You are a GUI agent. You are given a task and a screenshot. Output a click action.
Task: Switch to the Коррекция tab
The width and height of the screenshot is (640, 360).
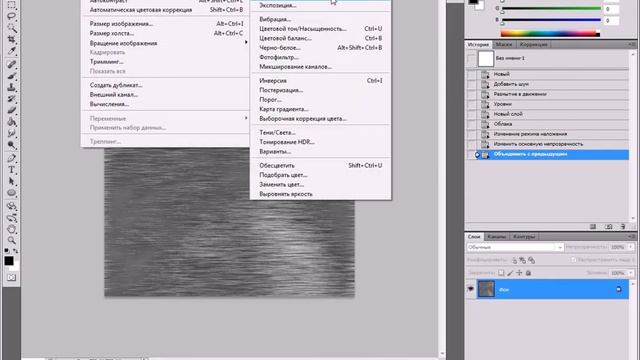click(533, 44)
